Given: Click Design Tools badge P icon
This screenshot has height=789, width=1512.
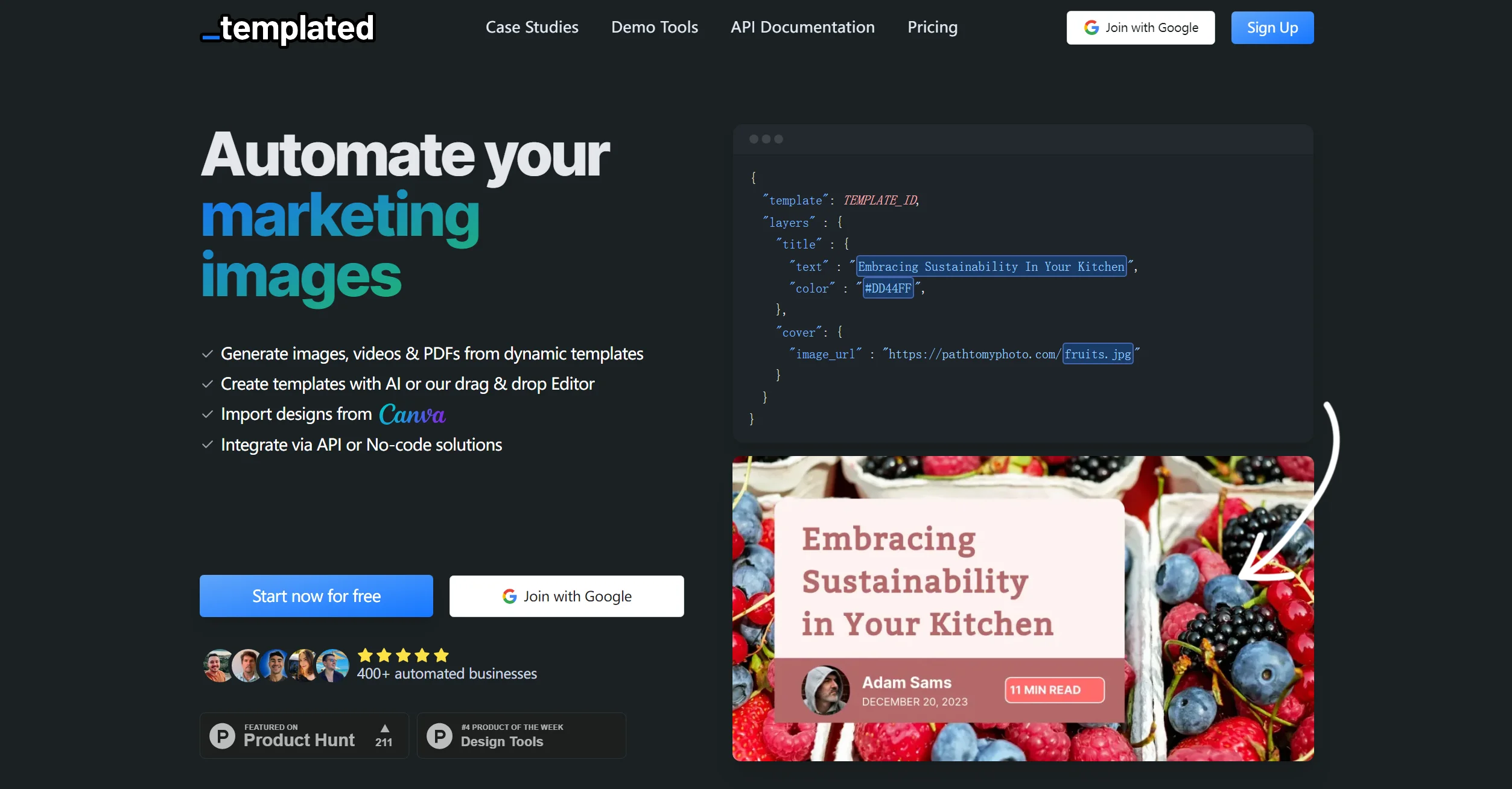Looking at the screenshot, I should [x=439, y=736].
